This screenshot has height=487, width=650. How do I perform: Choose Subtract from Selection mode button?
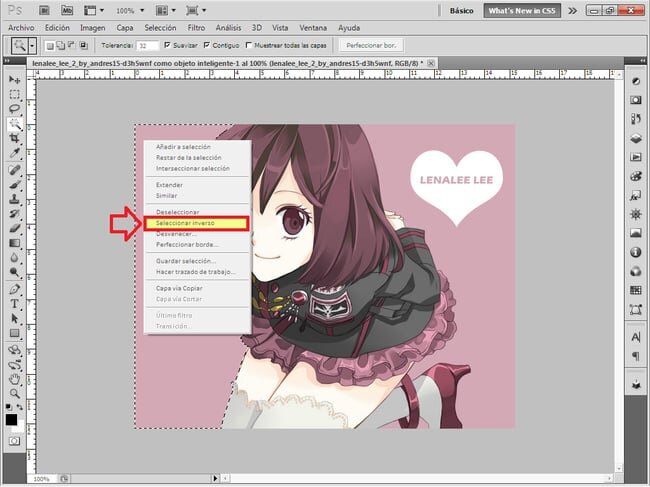[x=72, y=46]
